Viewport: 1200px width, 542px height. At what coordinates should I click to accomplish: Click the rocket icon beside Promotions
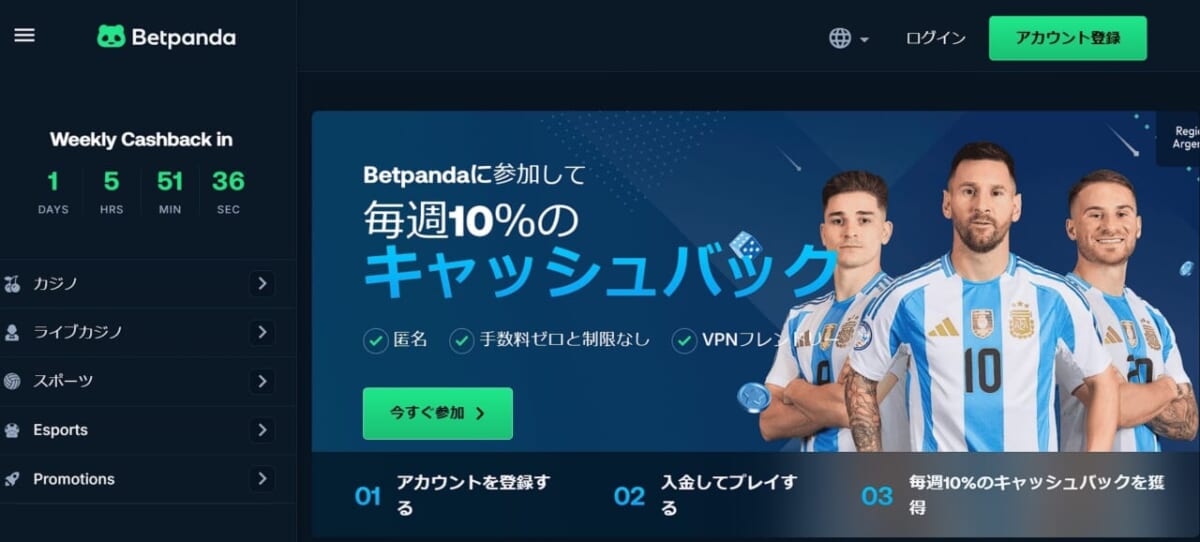[x=12, y=479]
